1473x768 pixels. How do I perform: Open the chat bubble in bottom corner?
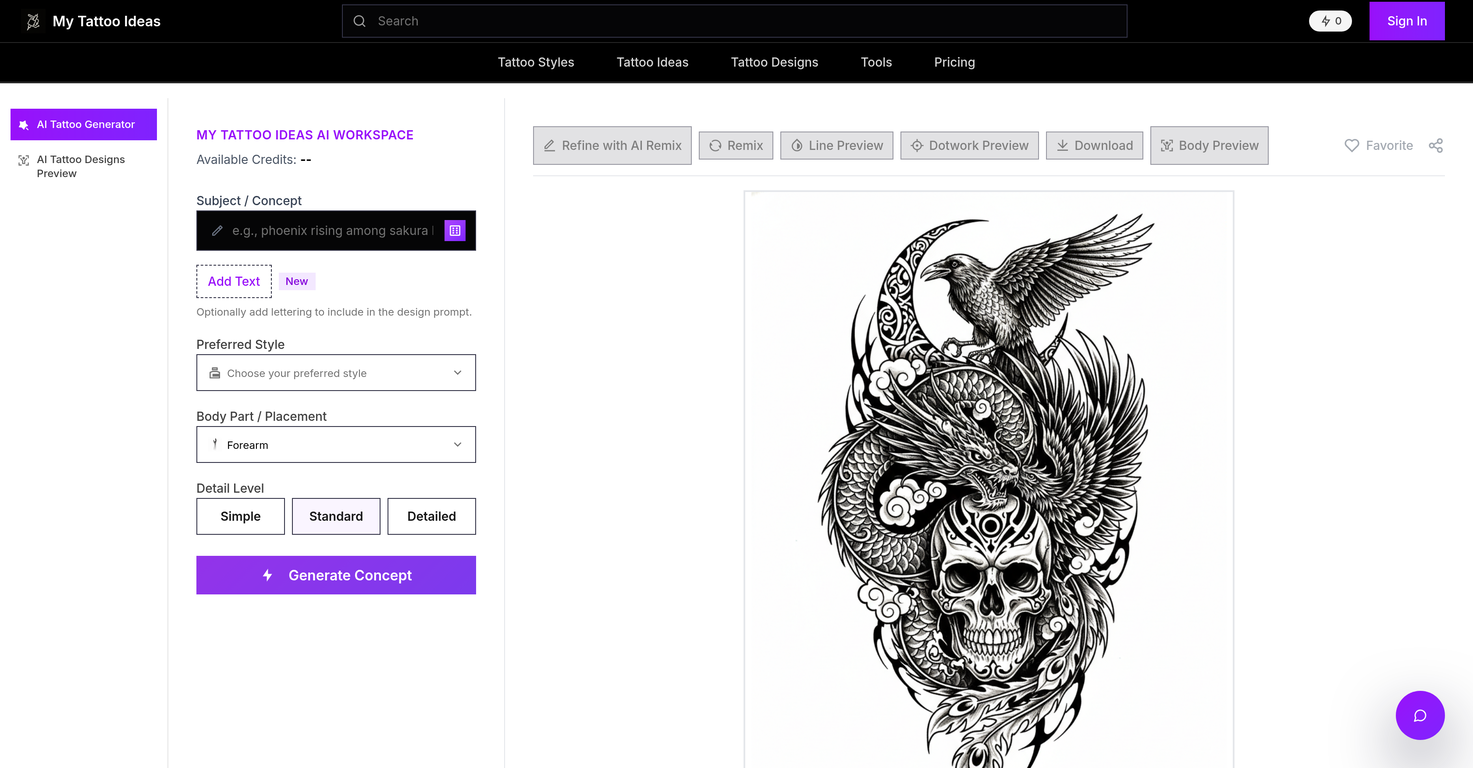click(1419, 715)
